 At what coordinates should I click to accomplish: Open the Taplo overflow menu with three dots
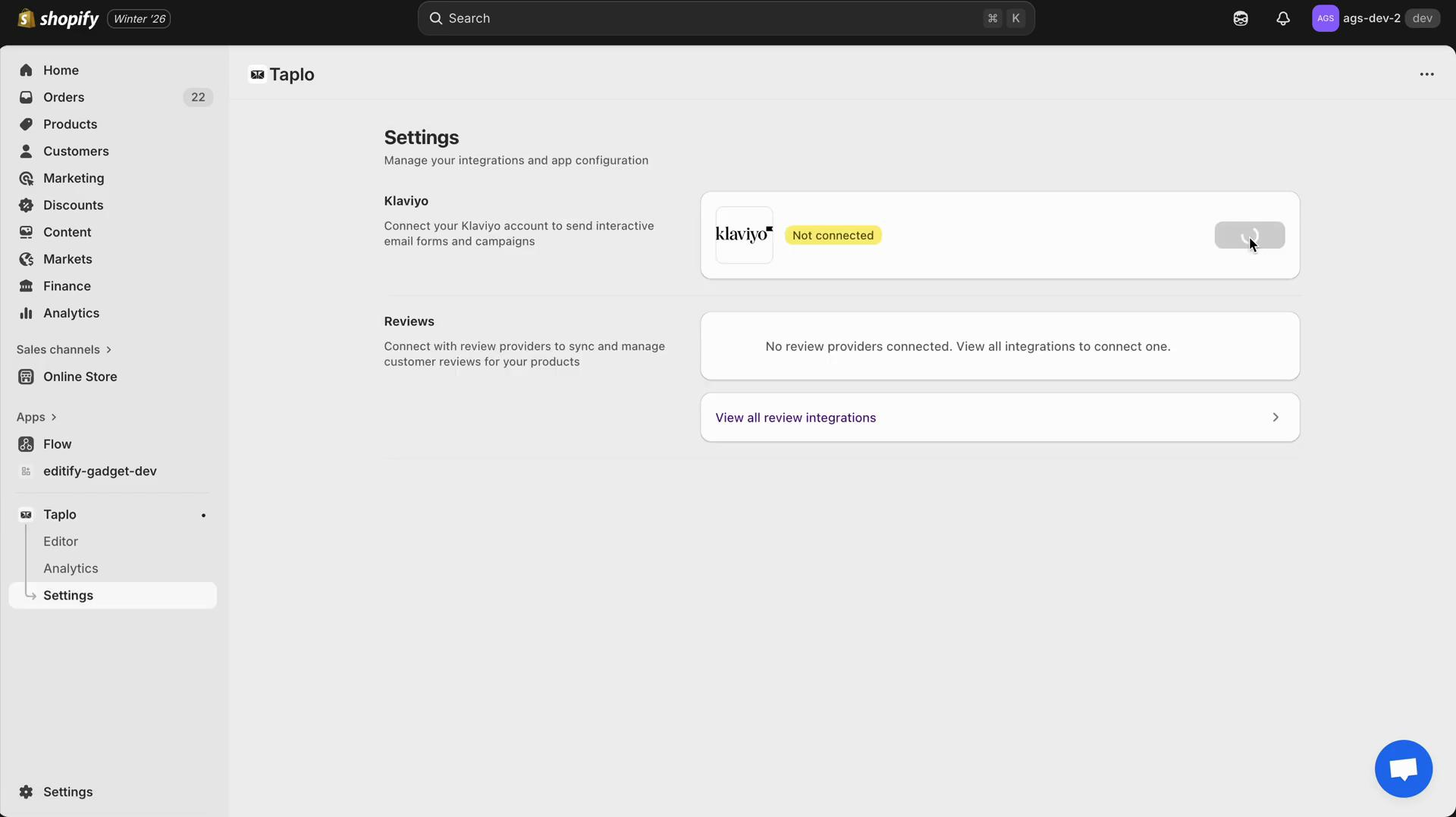[x=1427, y=74]
